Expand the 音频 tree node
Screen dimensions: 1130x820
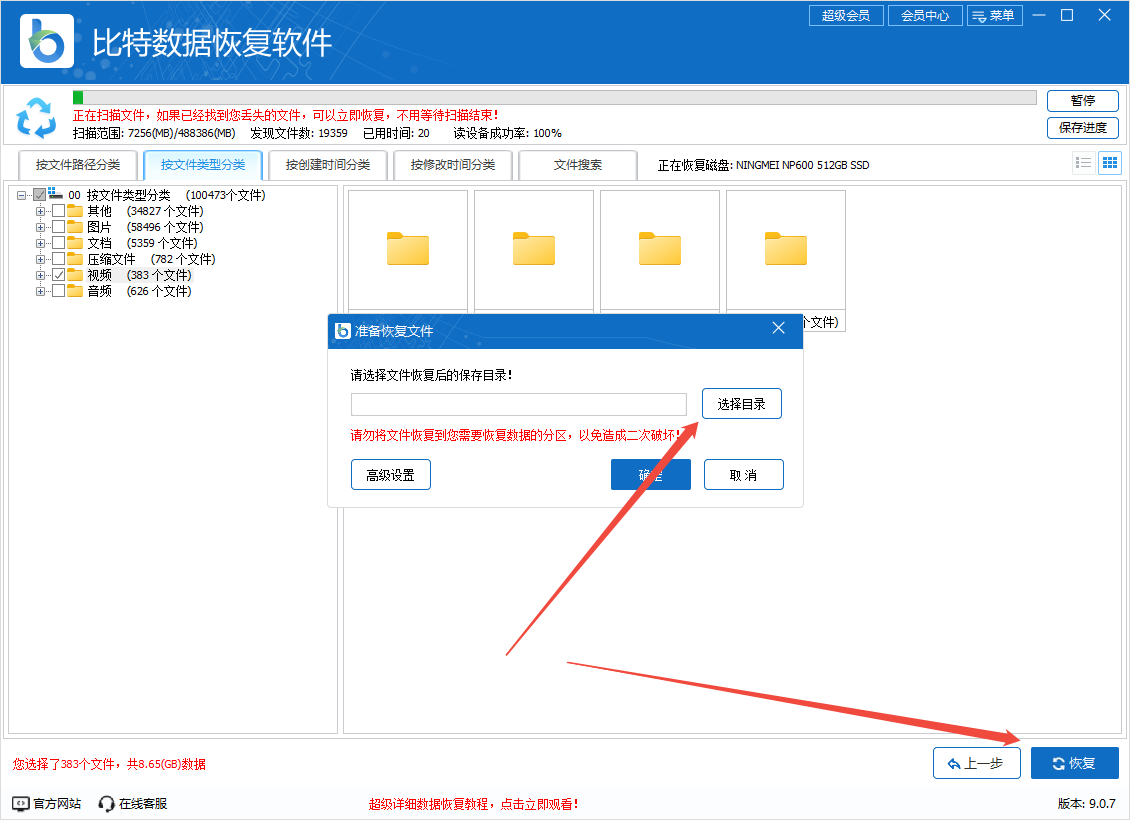[40, 291]
